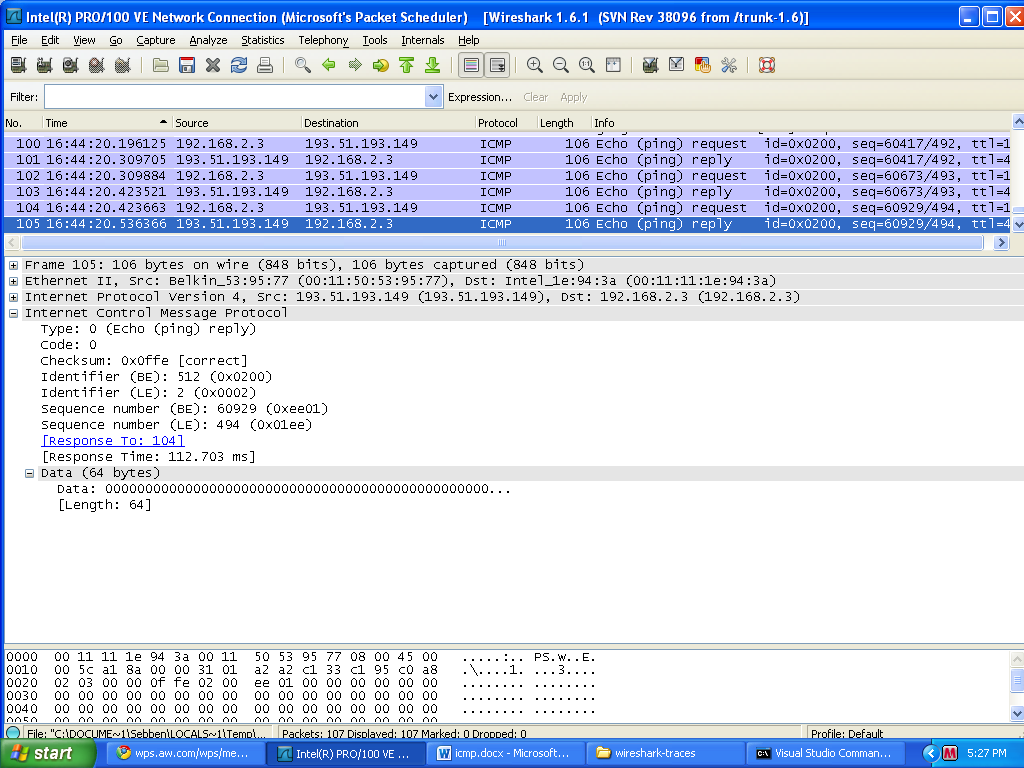Stop the running capture icon
This screenshot has width=1024, height=768.
[97, 65]
